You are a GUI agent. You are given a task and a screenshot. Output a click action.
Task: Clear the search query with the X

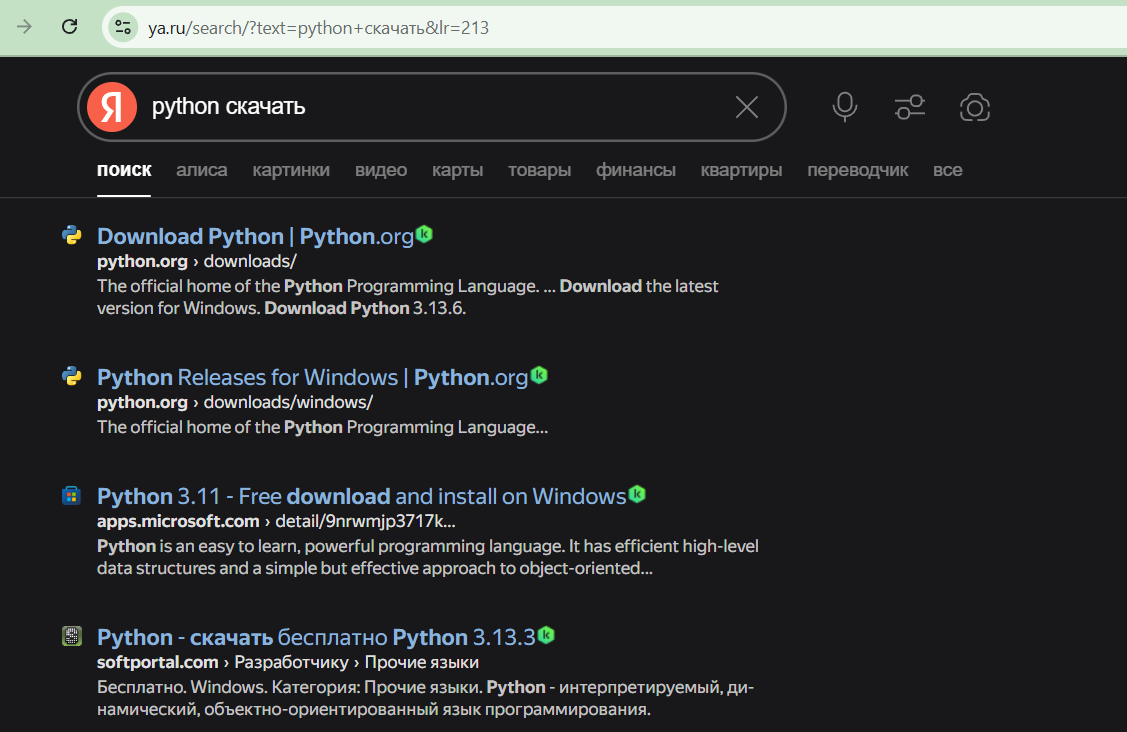(x=747, y=107)
